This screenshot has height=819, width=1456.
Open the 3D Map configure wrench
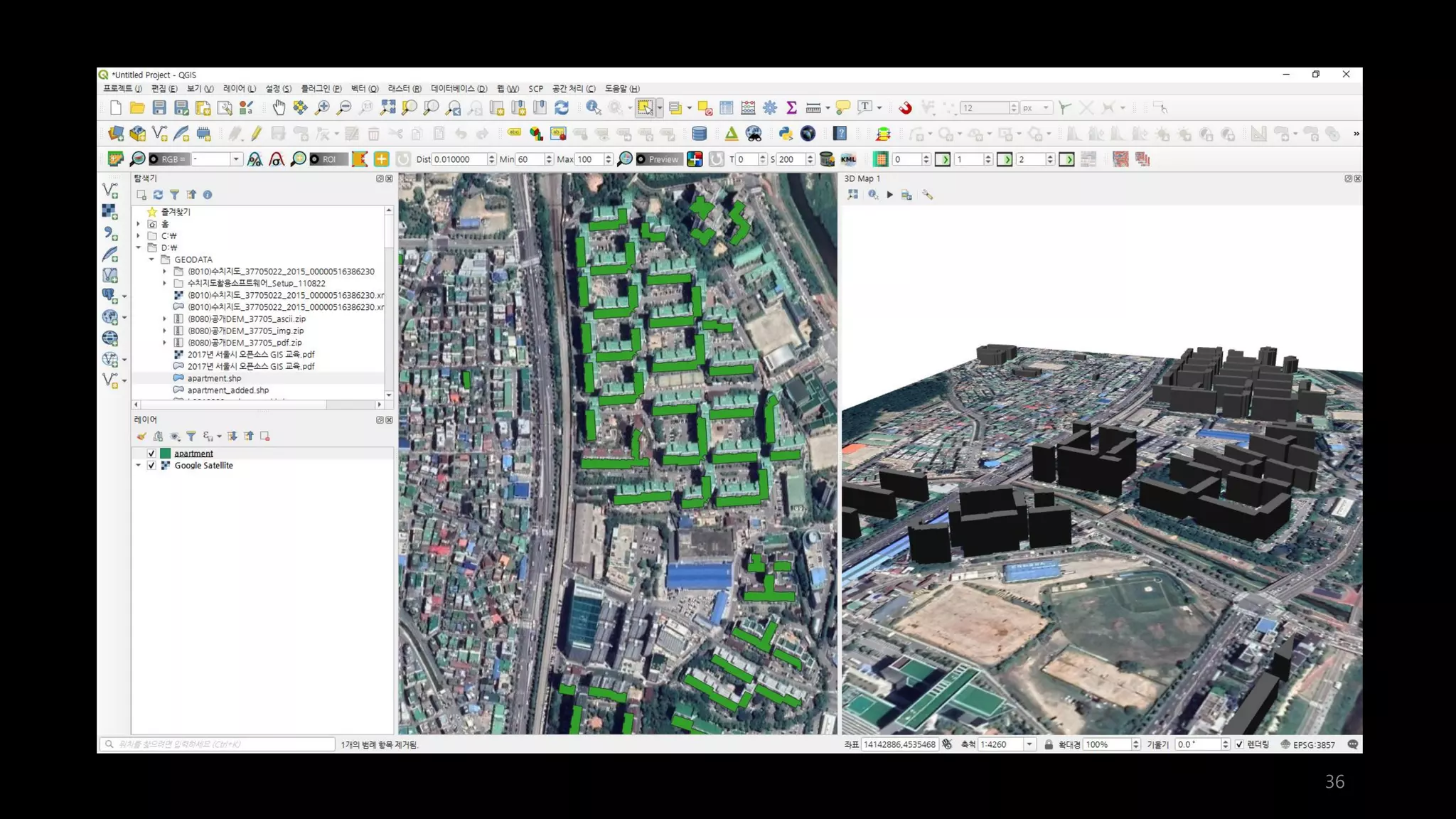pos(928,195)
